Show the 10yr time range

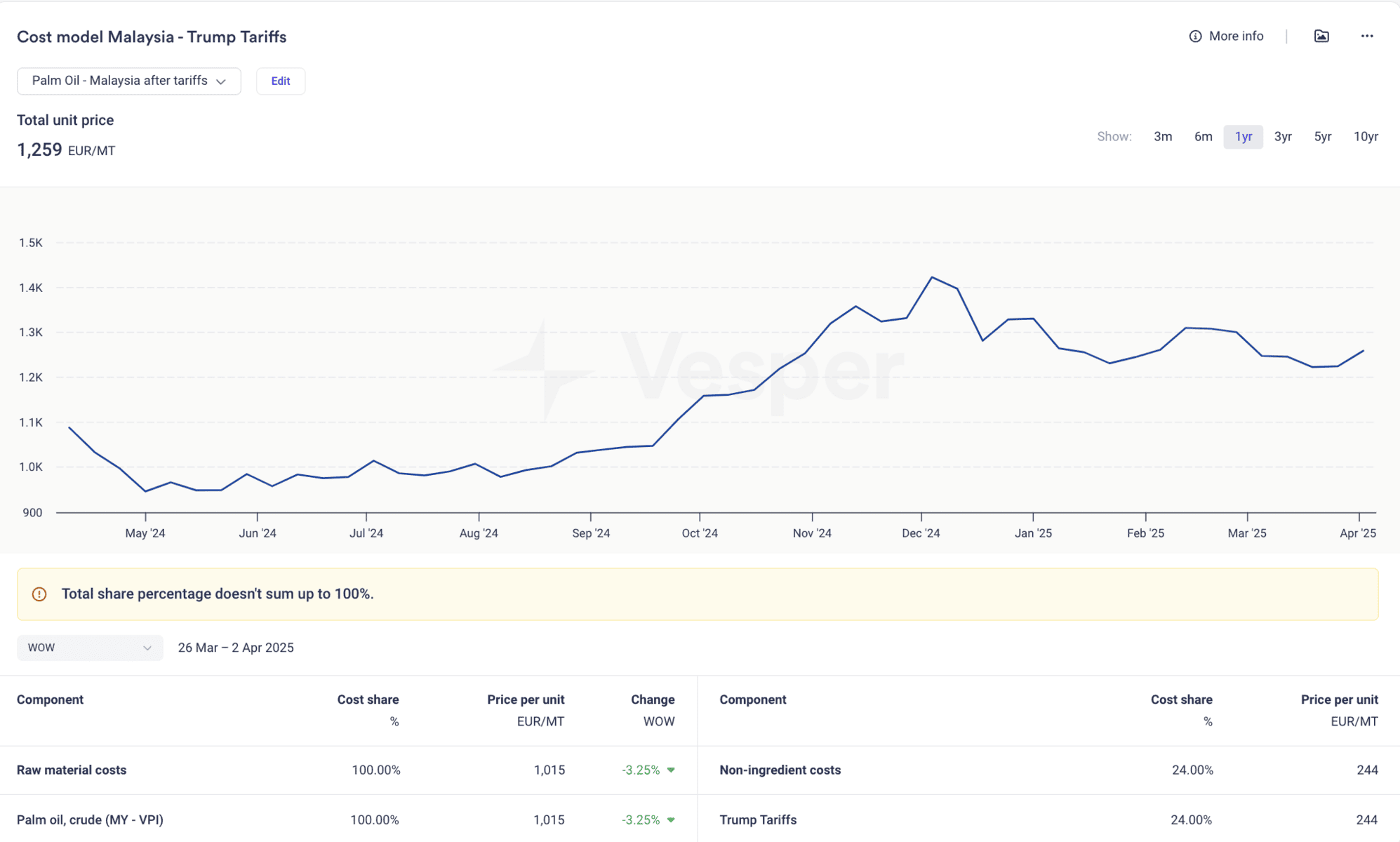pos(1365,137)
